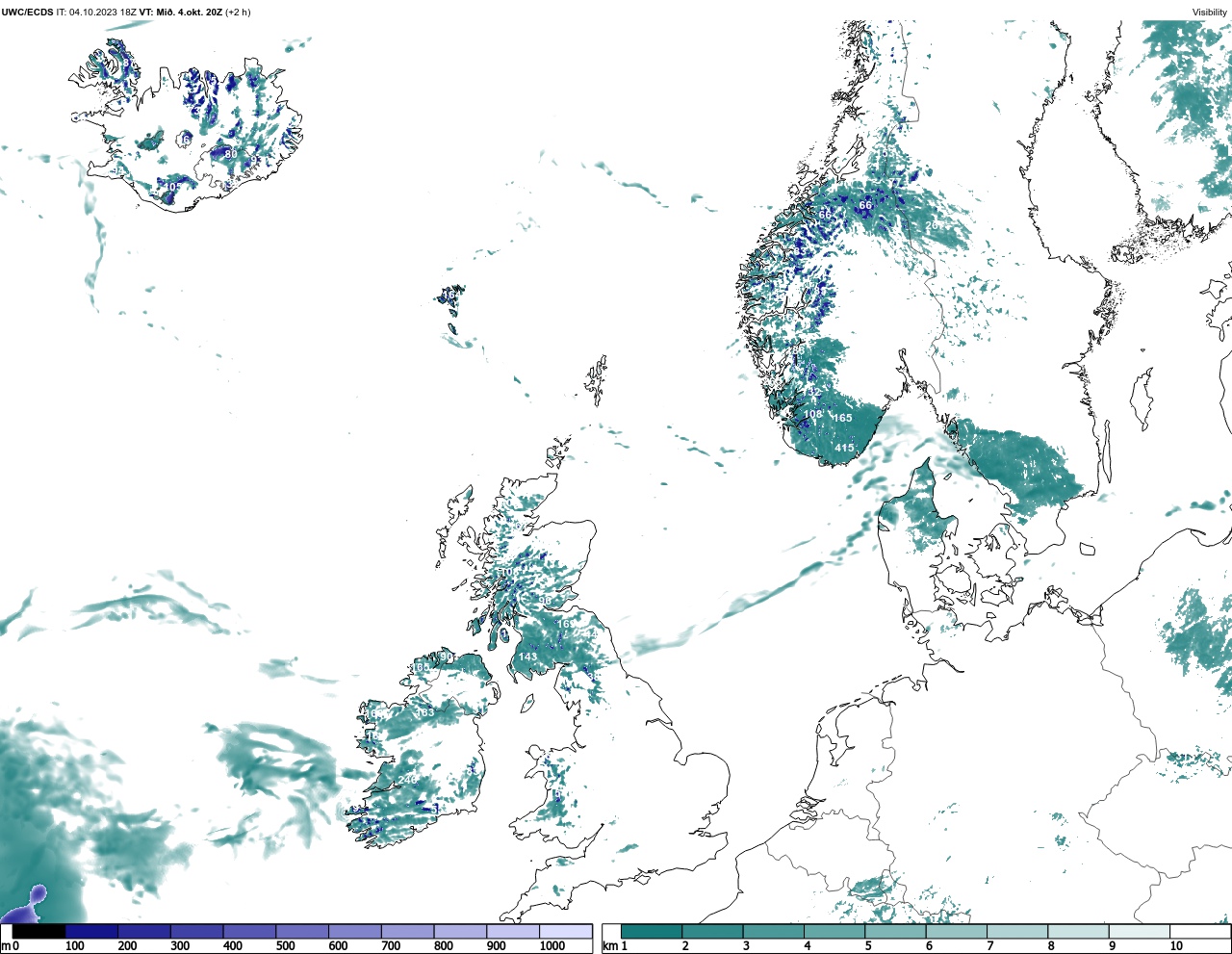Click the '7' tick label on km scale

pos(990,946)
